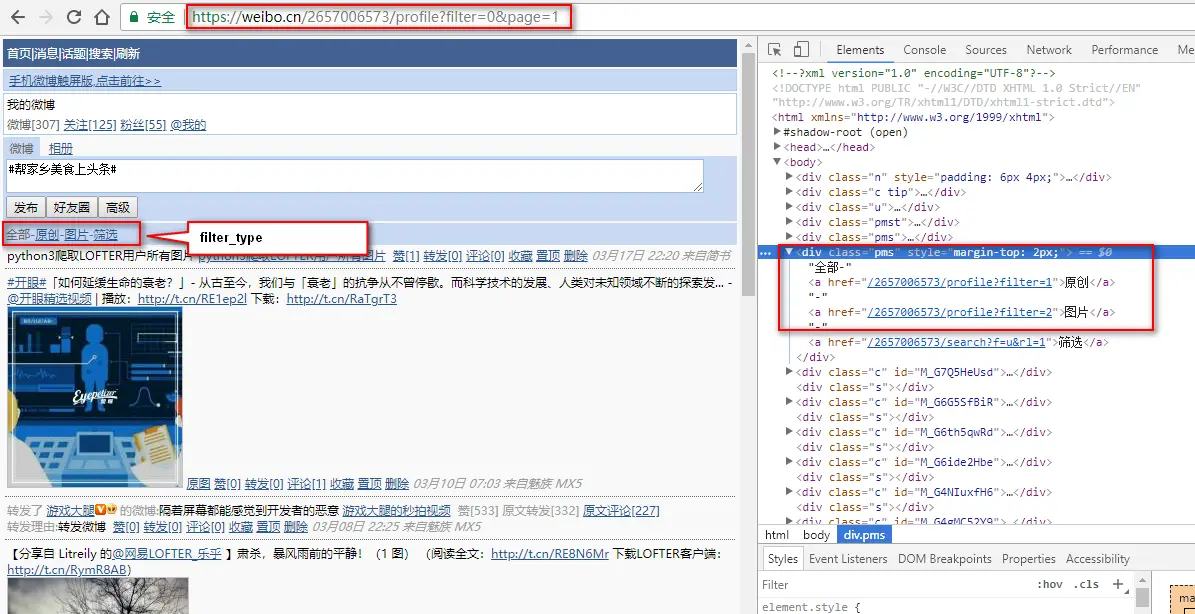Click the 消息 navigation link
Image resolution: width=1195 pixels, height=614 pixels.
(x=46, y=53)
